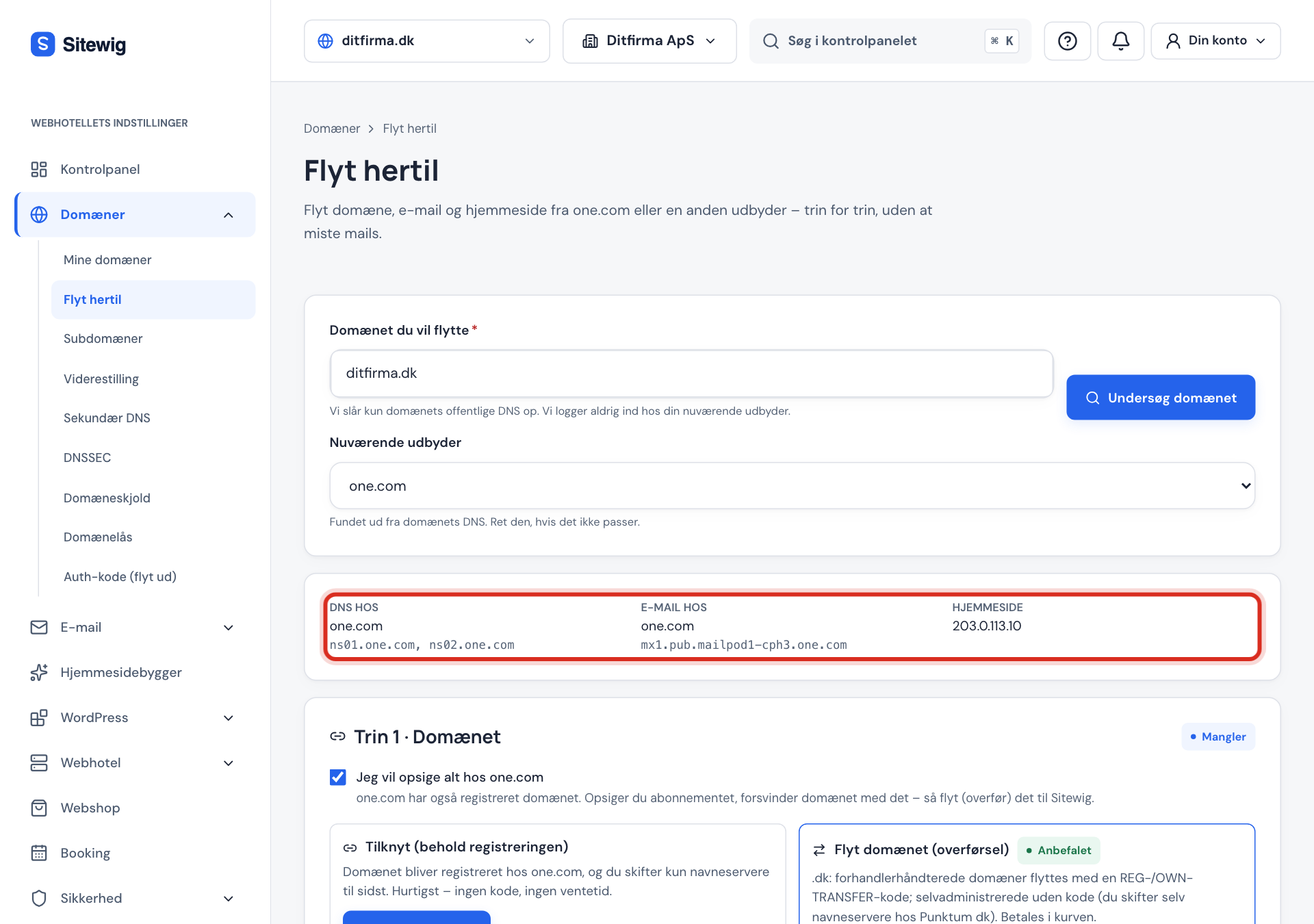1314x924 pixels.
Task: Open the Din konto account menu
Action: [1215, 41]
